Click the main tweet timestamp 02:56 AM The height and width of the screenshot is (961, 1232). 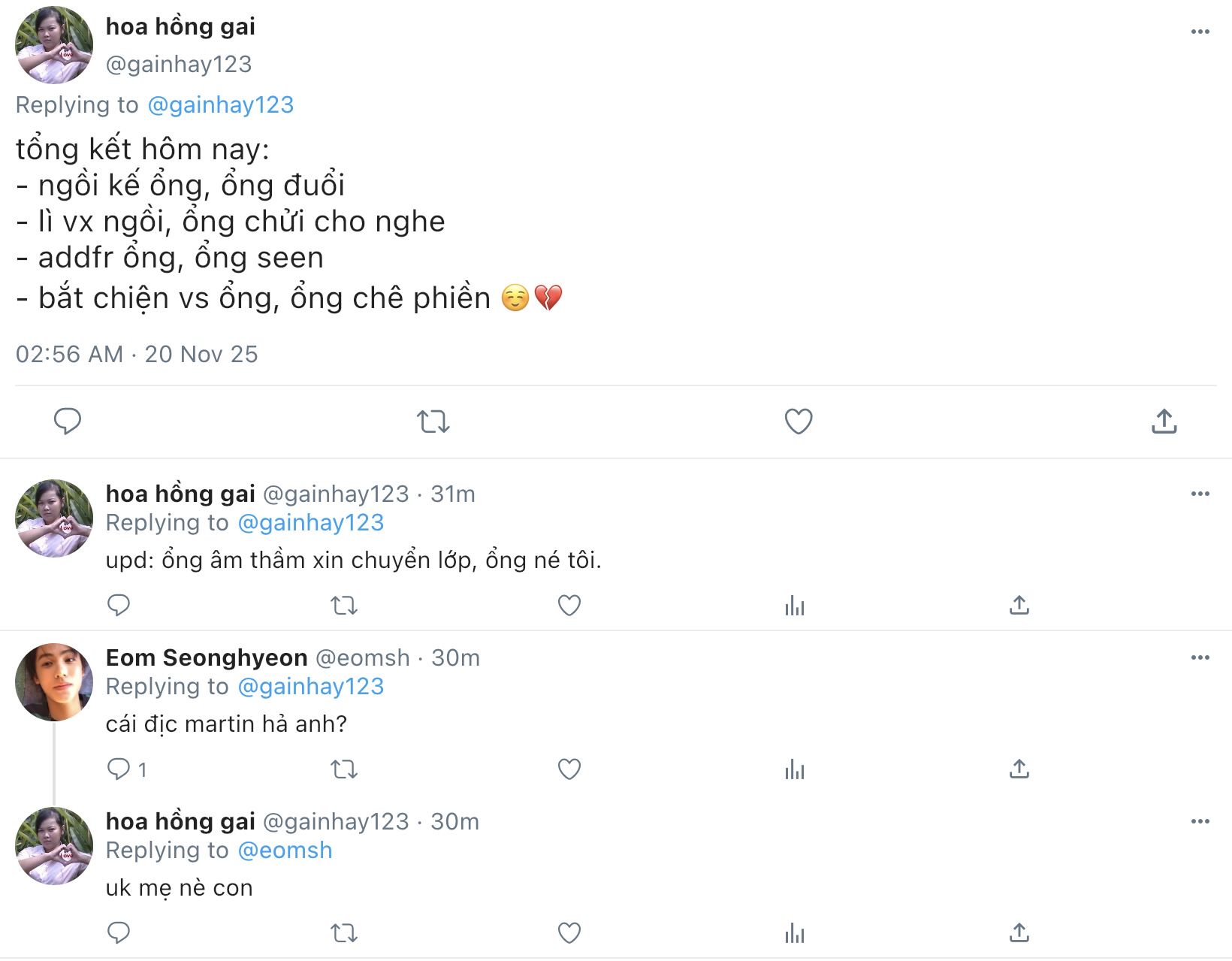(69, 354)
